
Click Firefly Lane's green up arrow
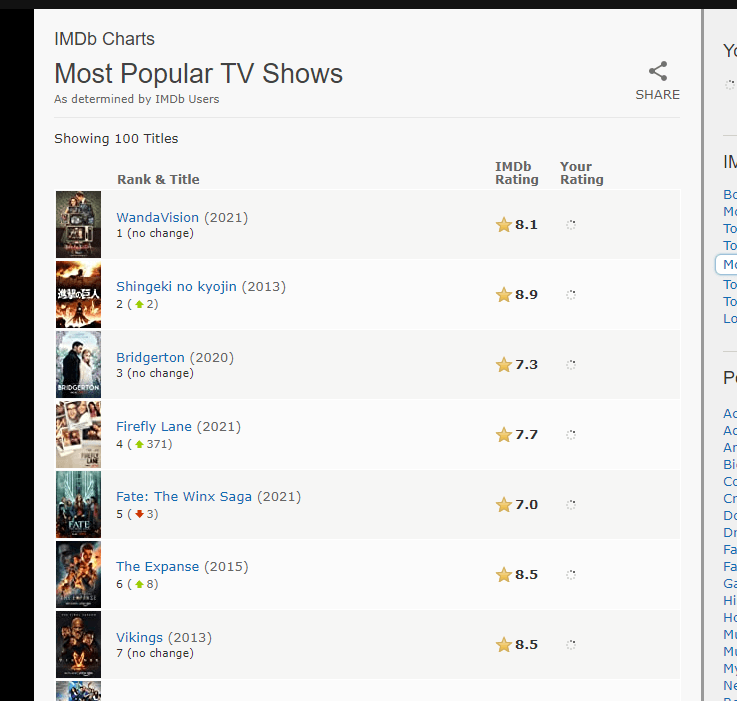coord(139,444)
